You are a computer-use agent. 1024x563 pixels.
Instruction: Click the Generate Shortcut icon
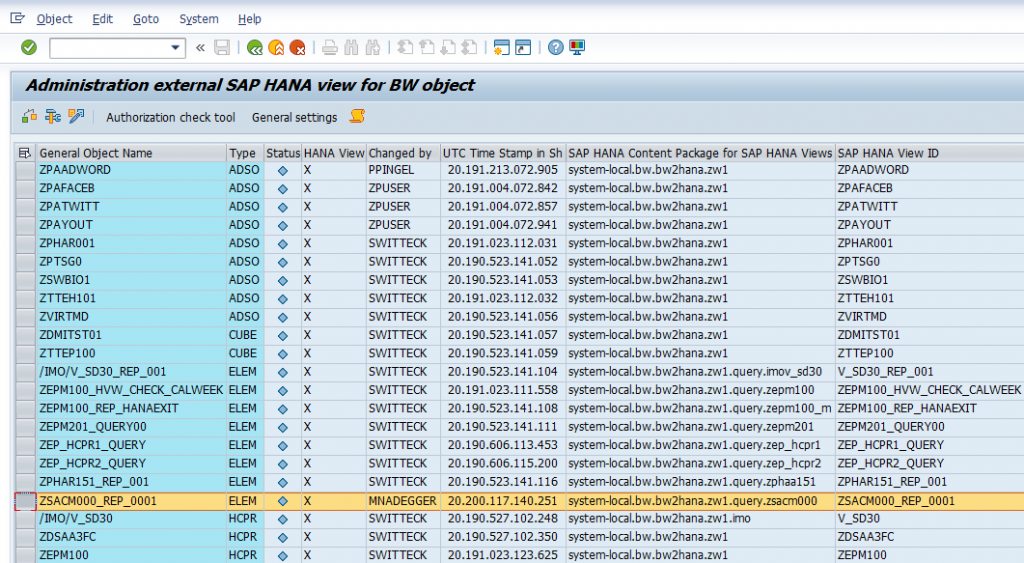point(523,48)
